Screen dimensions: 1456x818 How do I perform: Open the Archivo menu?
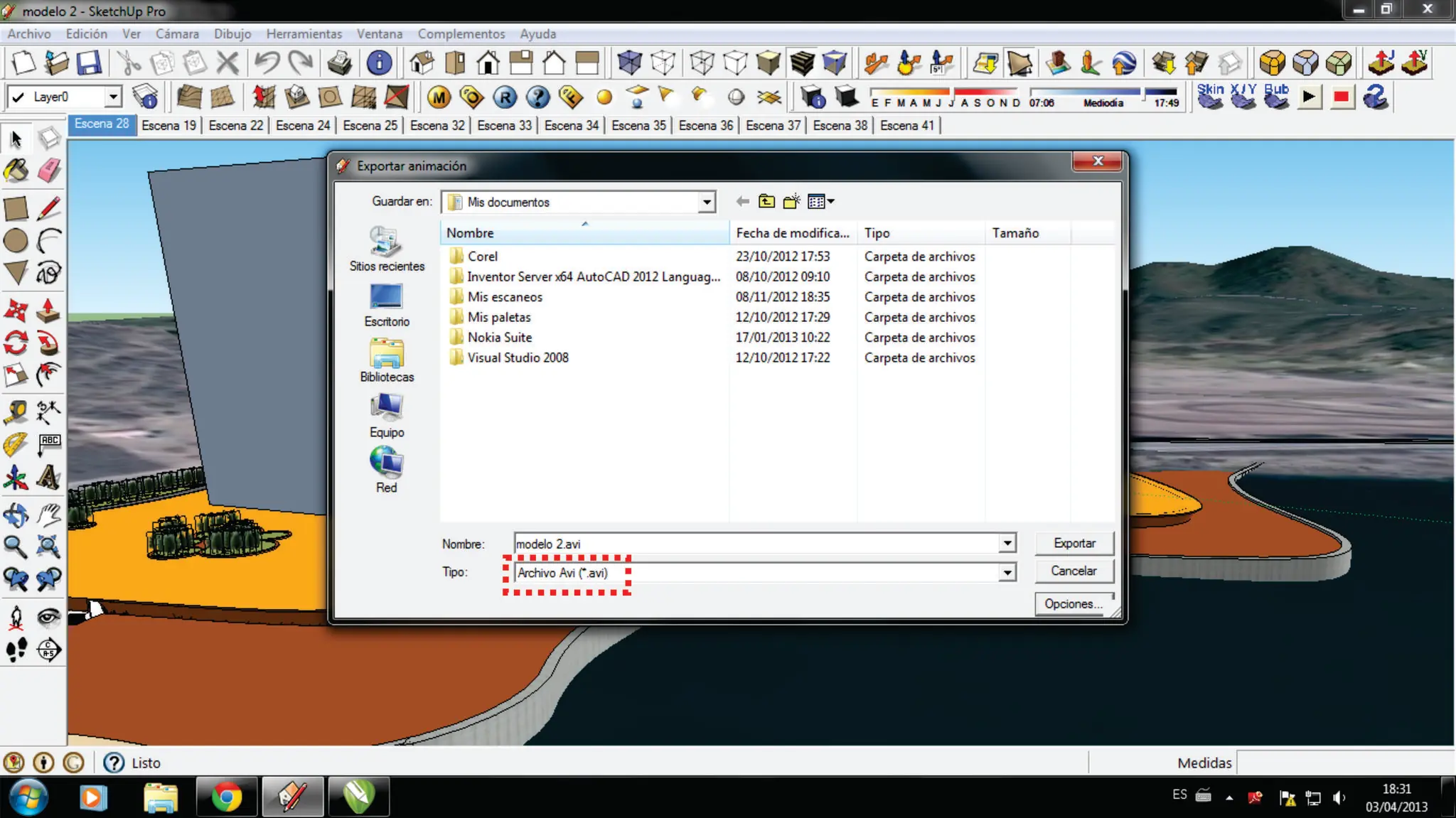pos(29,33)
